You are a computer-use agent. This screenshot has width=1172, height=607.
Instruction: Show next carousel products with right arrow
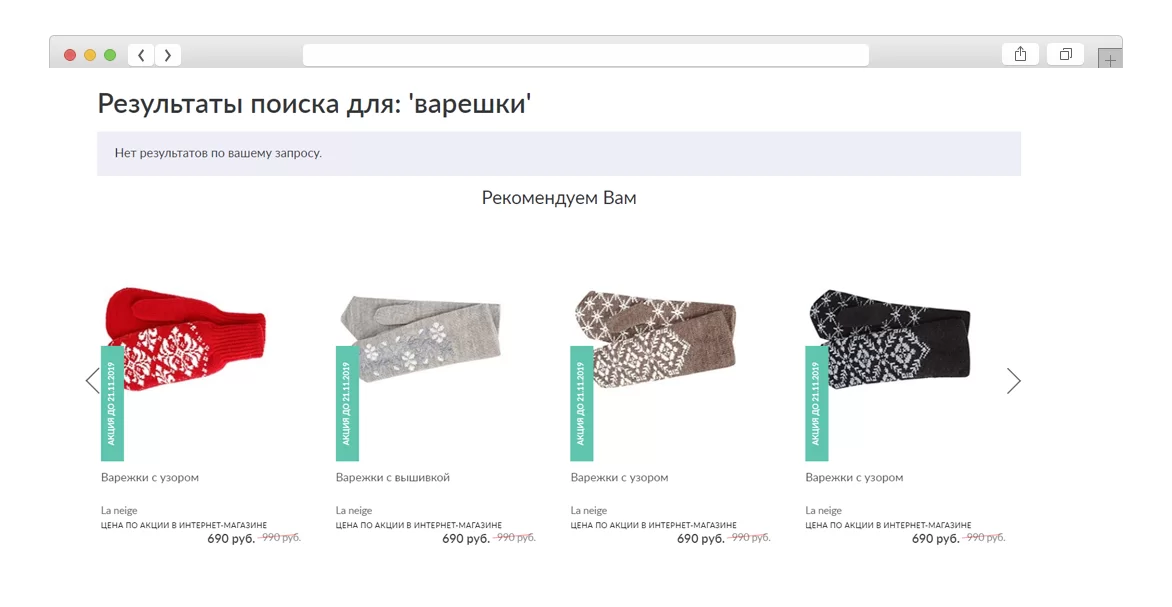point(1014,380)
